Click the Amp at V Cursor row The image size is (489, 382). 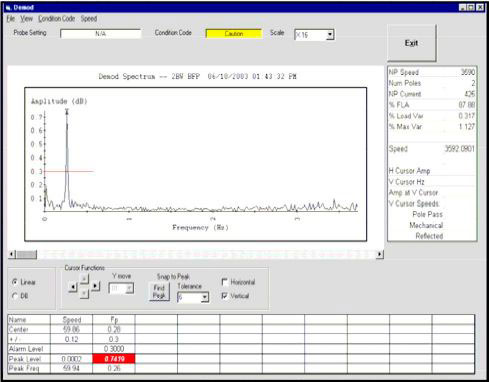tap(432, 192)
